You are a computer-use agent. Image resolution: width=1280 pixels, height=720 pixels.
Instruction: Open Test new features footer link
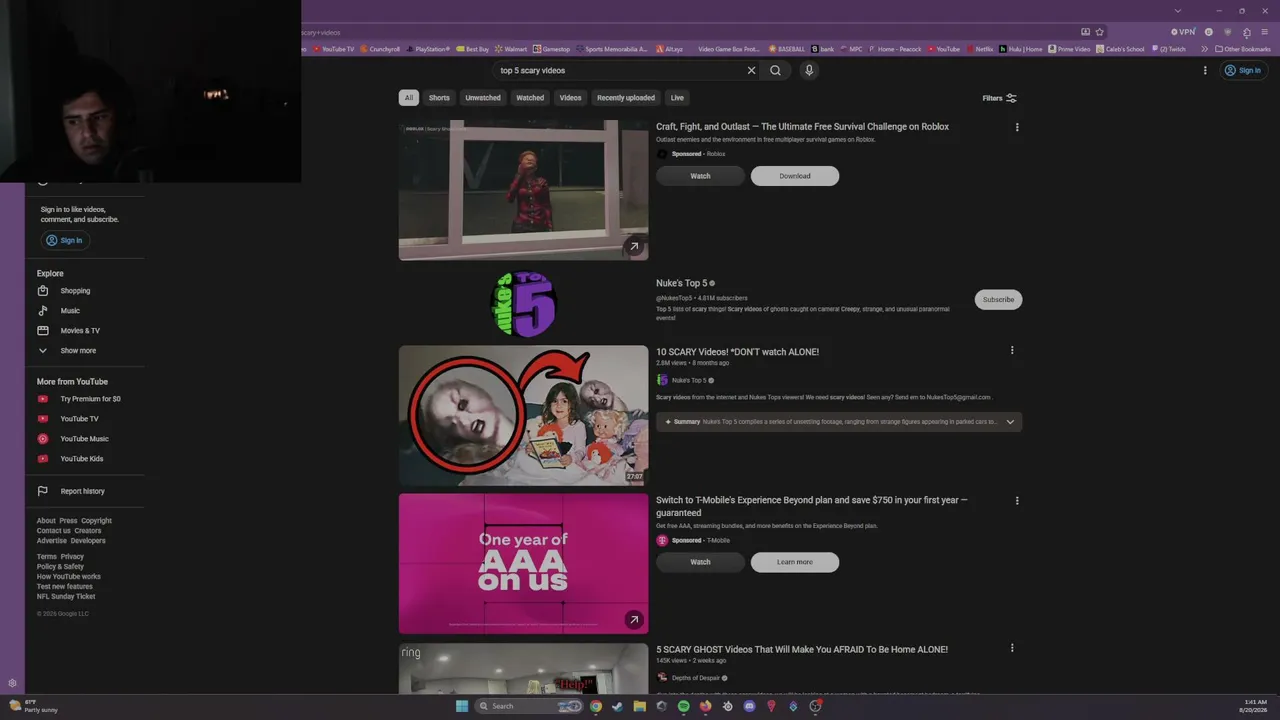(x=65, y=587)
